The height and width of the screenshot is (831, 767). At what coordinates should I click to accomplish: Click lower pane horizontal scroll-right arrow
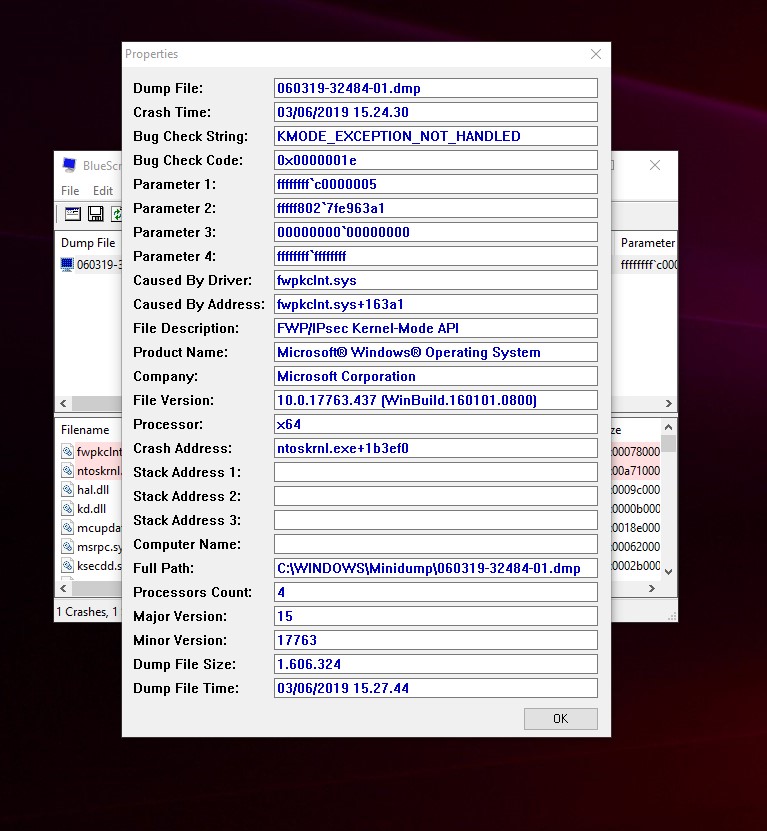652,588
